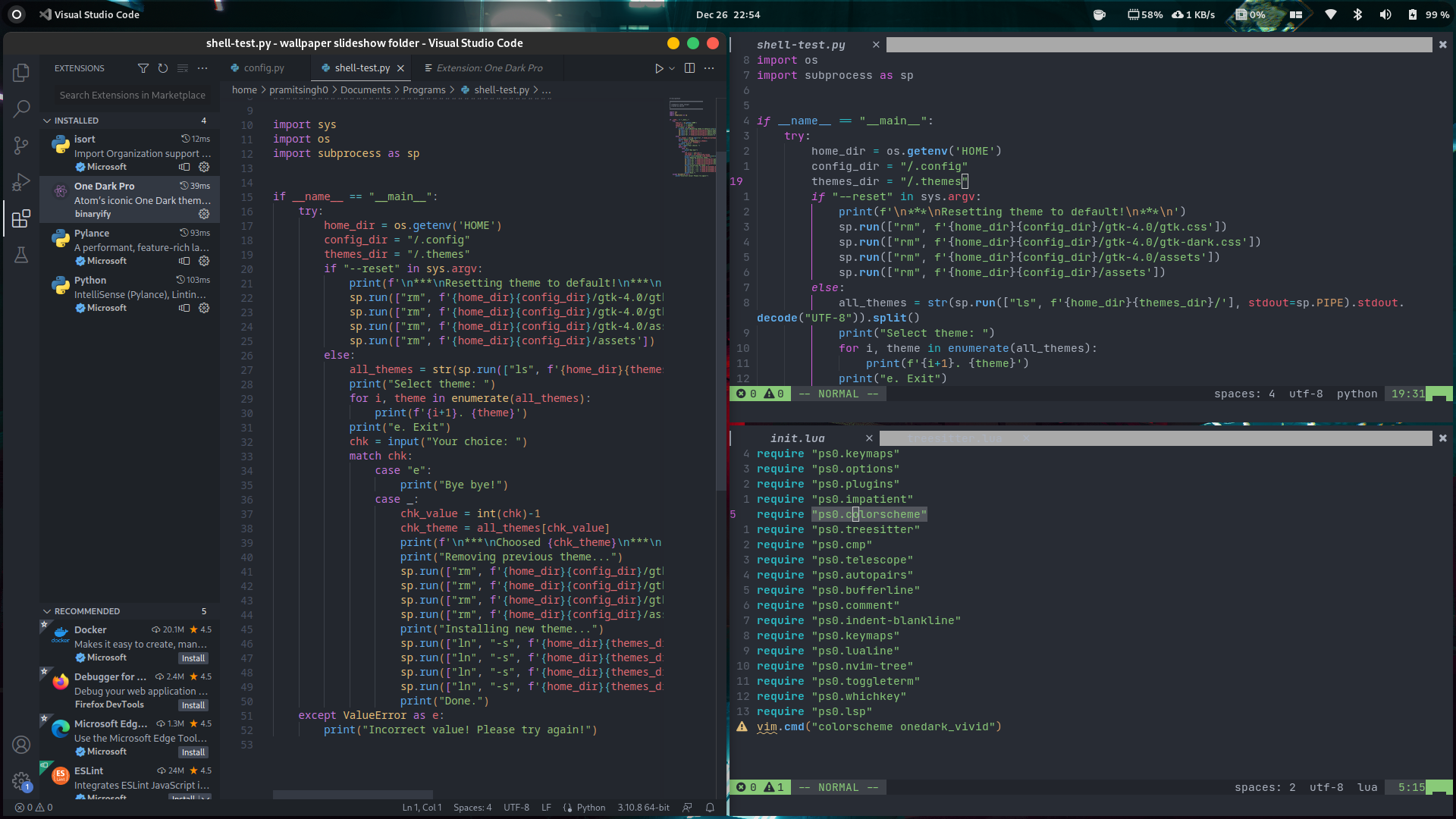Open the dropdown beside the run button
Image resolution: width=1456 pixels, height=819 pixels.
[672, 67]
